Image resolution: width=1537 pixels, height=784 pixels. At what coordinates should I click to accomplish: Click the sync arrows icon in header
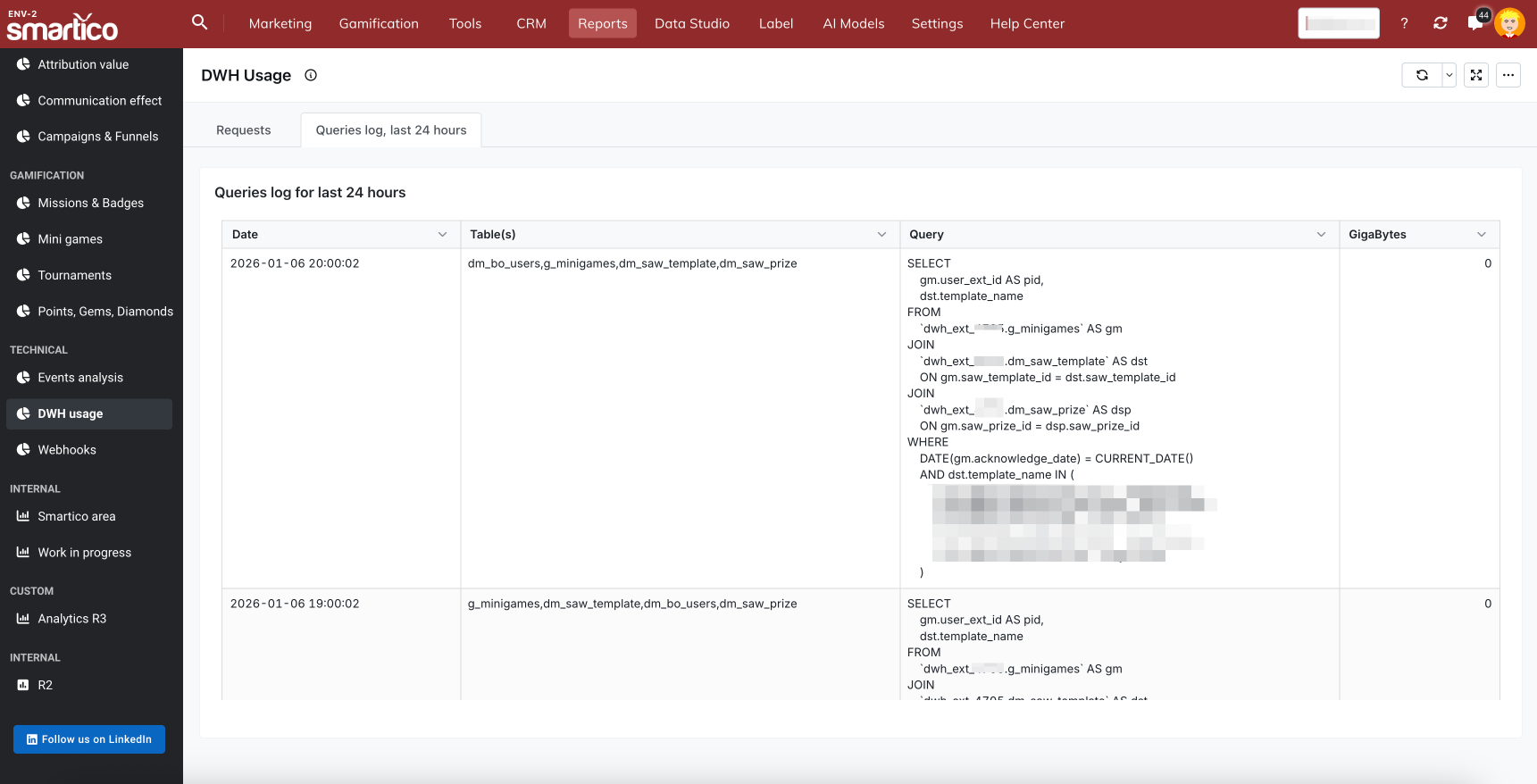[x=1440, y=23]
